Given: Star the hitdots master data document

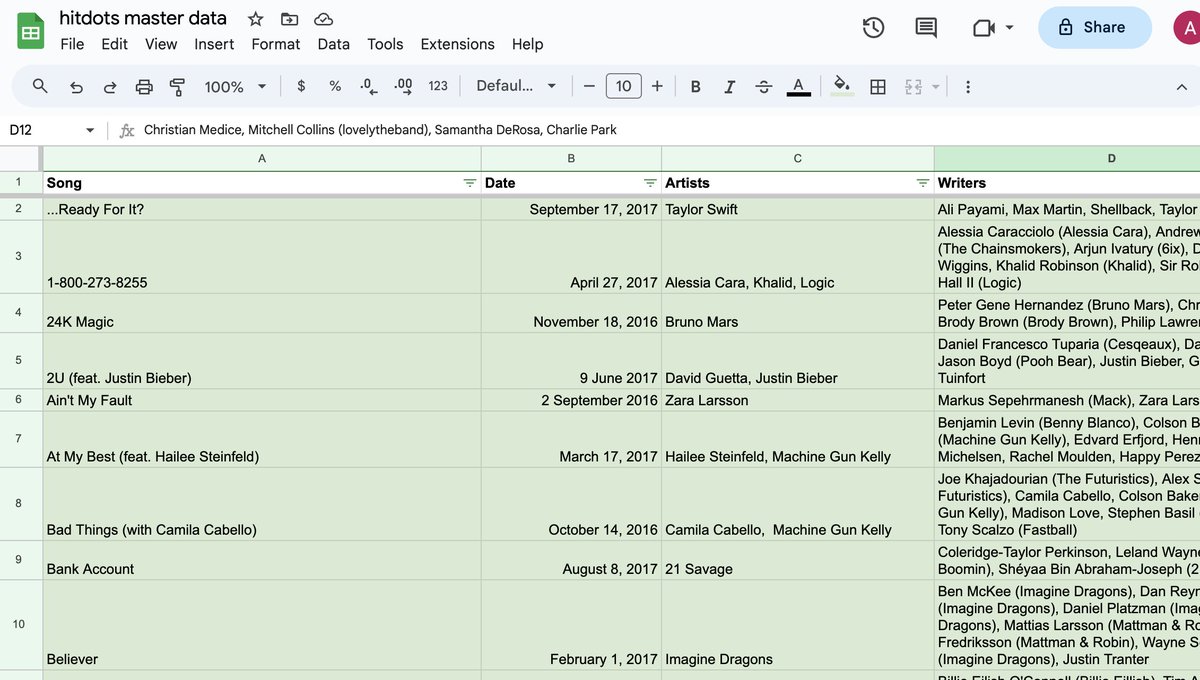Looking at the screenshot, I should pos(256,19).
